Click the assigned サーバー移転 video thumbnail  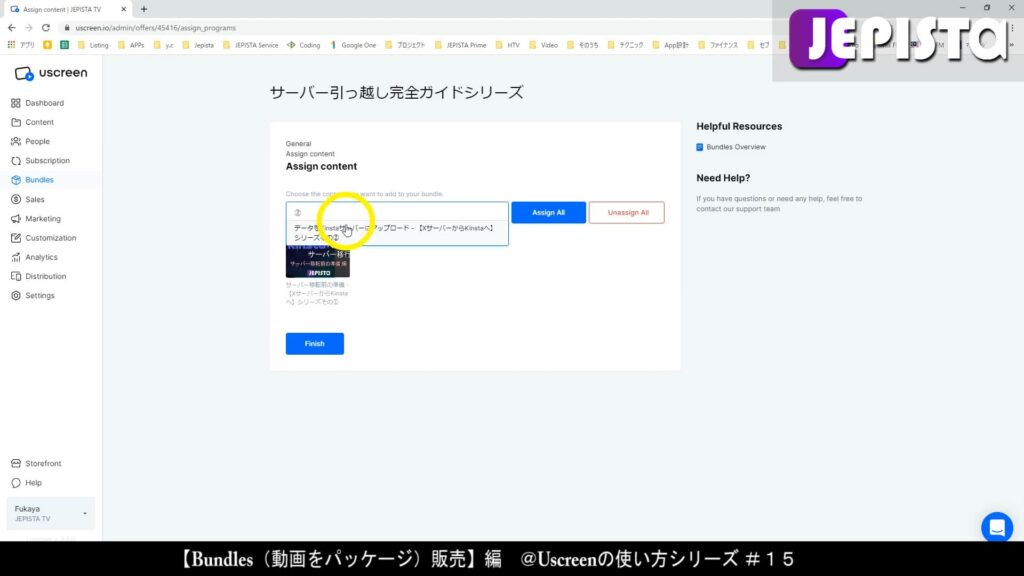click(x=318, y=261)
